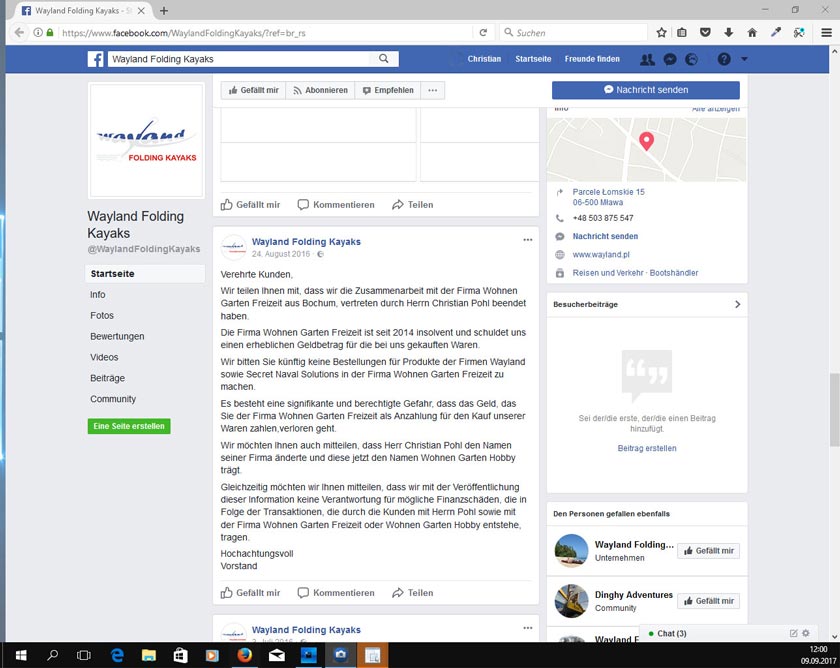Open a new browser tab
The height and width of the screenshot is (668, 840).
click(164, 11)
